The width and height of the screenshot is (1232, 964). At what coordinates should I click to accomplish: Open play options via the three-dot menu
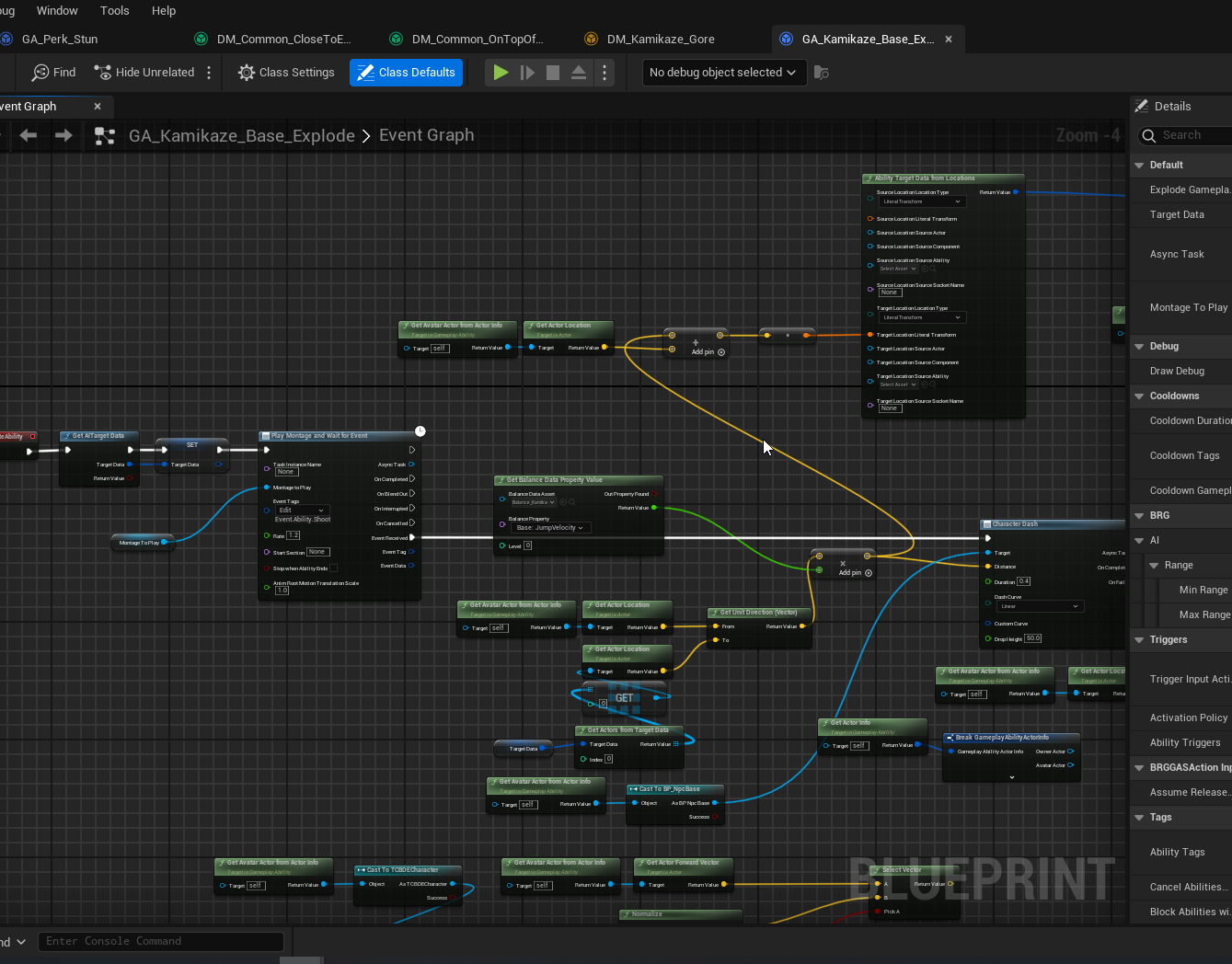point(604,73)
